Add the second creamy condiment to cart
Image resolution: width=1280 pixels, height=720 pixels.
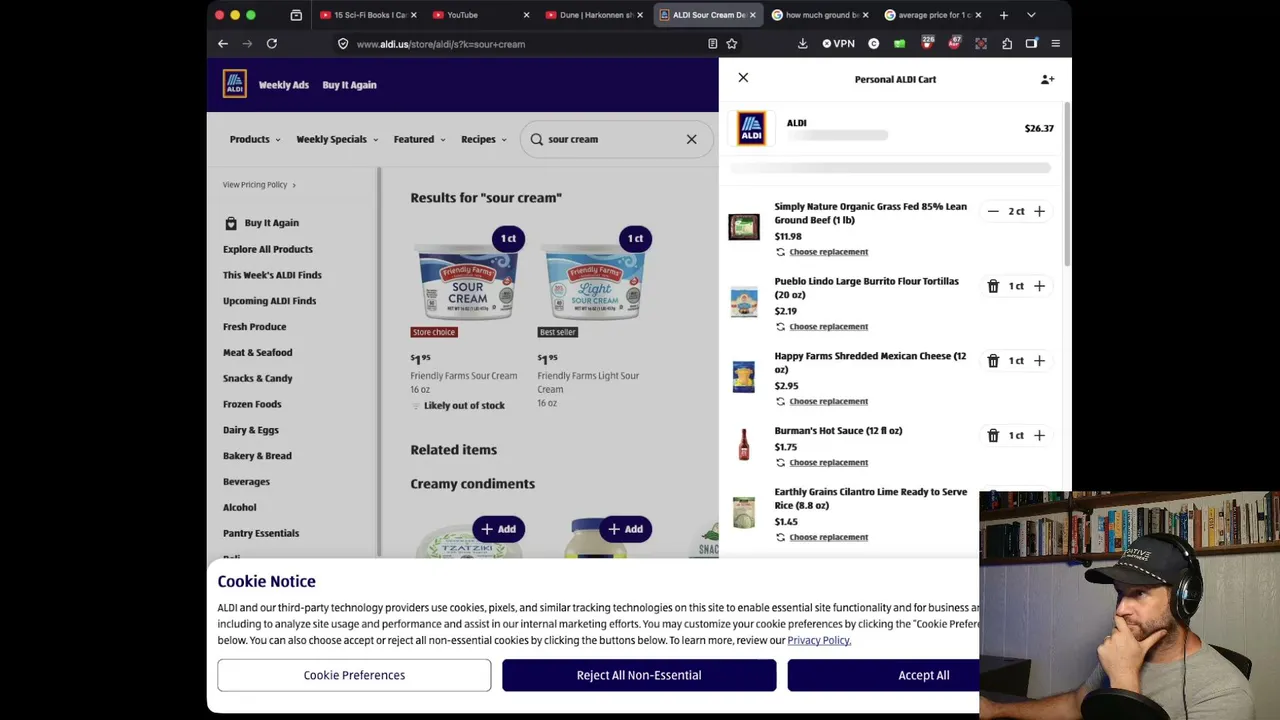(x=625, y=529)
